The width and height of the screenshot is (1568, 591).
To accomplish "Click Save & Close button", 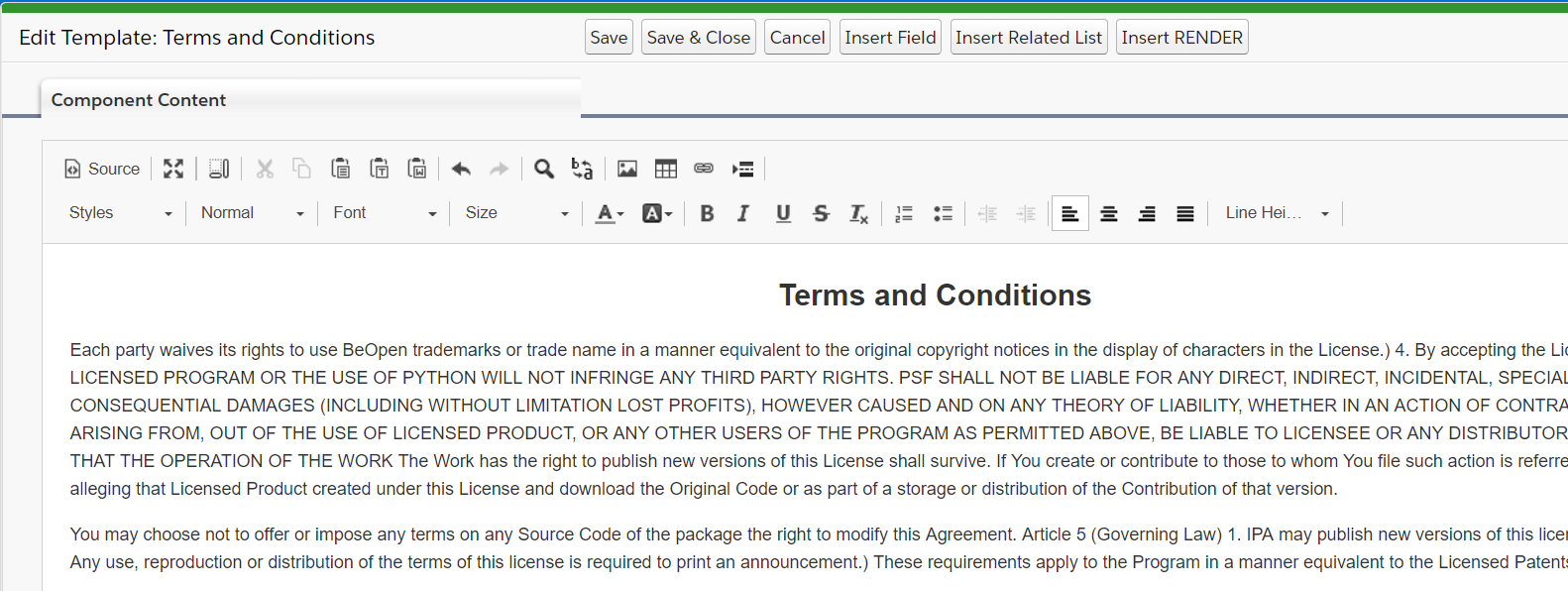I will (x=699, y=37).
